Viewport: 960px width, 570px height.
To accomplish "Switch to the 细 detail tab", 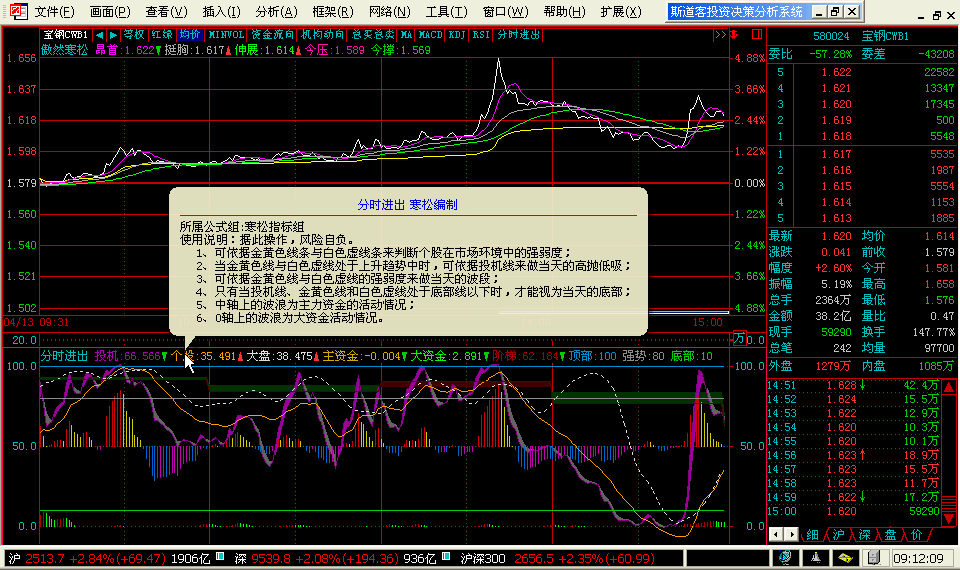I will coord(812,534).
